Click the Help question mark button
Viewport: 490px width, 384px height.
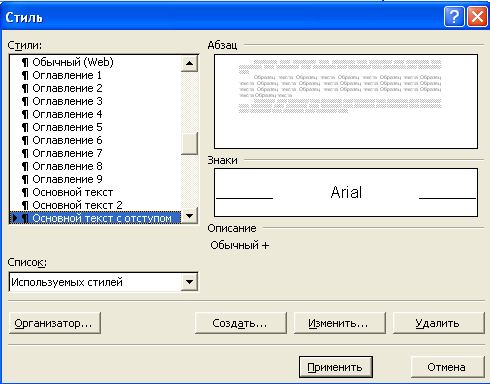[454, 17]
